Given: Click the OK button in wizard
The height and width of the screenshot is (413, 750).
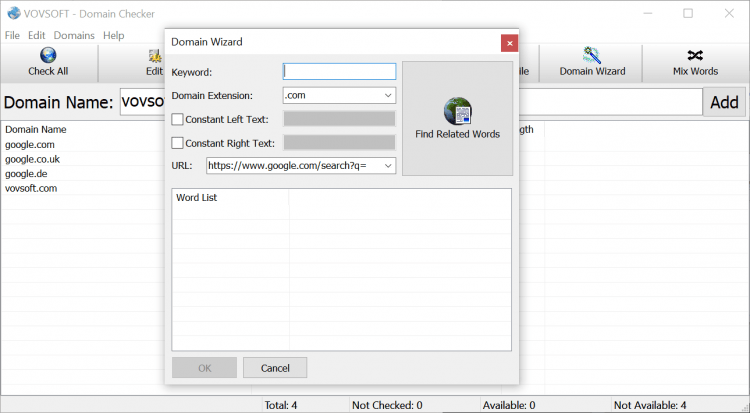Looking at the screenshot, I should (204, 368).
